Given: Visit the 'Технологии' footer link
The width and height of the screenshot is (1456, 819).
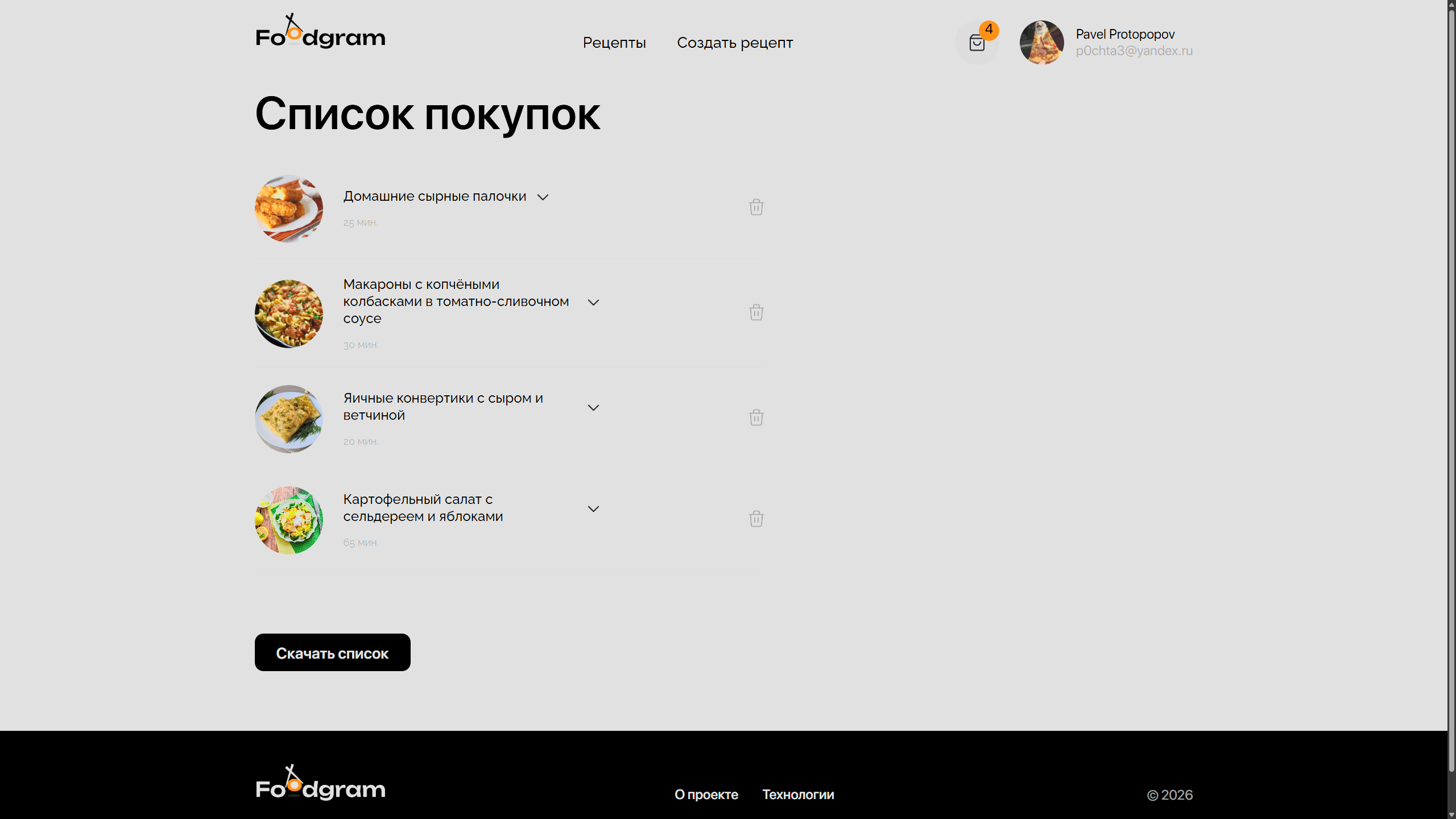Looking at the screenshot, I should (x=798, y=795).
